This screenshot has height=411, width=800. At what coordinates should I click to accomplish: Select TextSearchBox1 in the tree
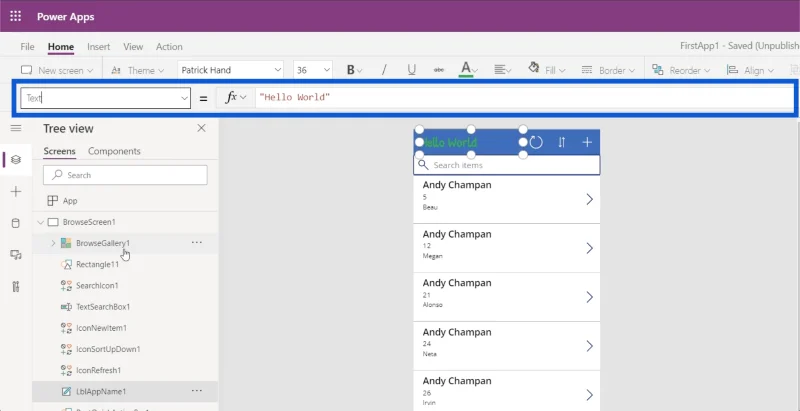tap(103, 307)
